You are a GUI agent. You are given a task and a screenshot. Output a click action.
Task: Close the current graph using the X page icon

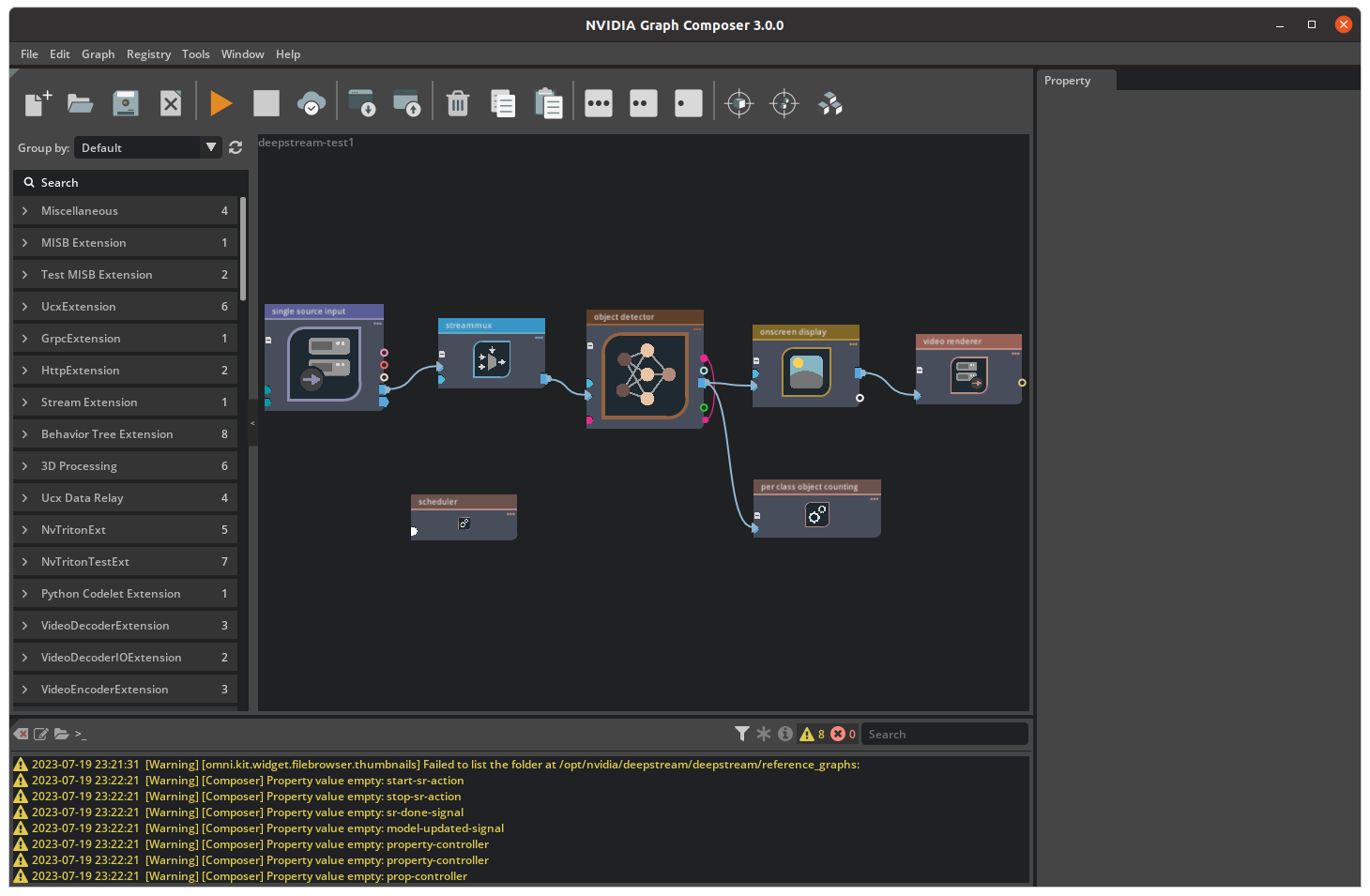(171, 103)
